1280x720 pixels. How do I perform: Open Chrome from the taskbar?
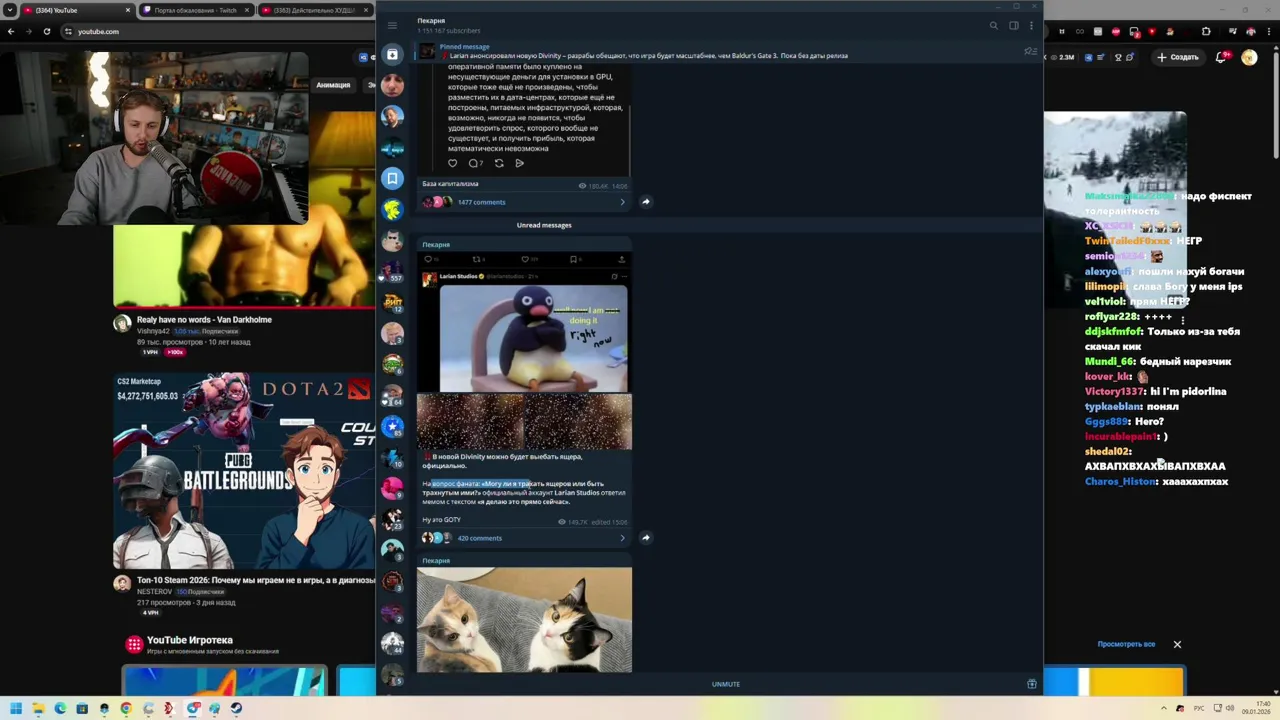pyautogui.click(x=126, y=708)
